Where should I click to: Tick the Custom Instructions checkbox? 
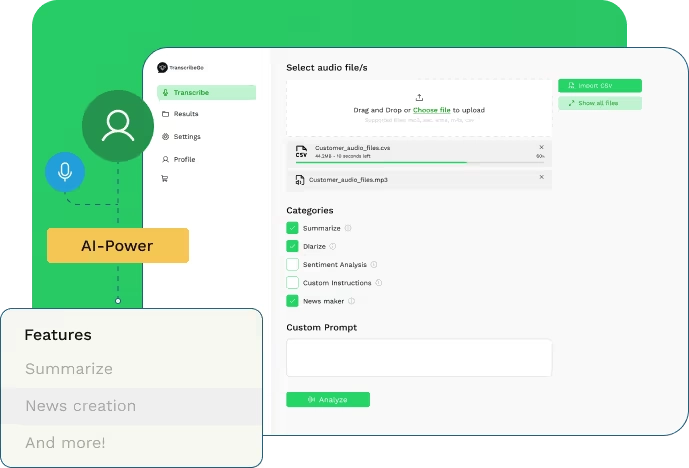293,283
